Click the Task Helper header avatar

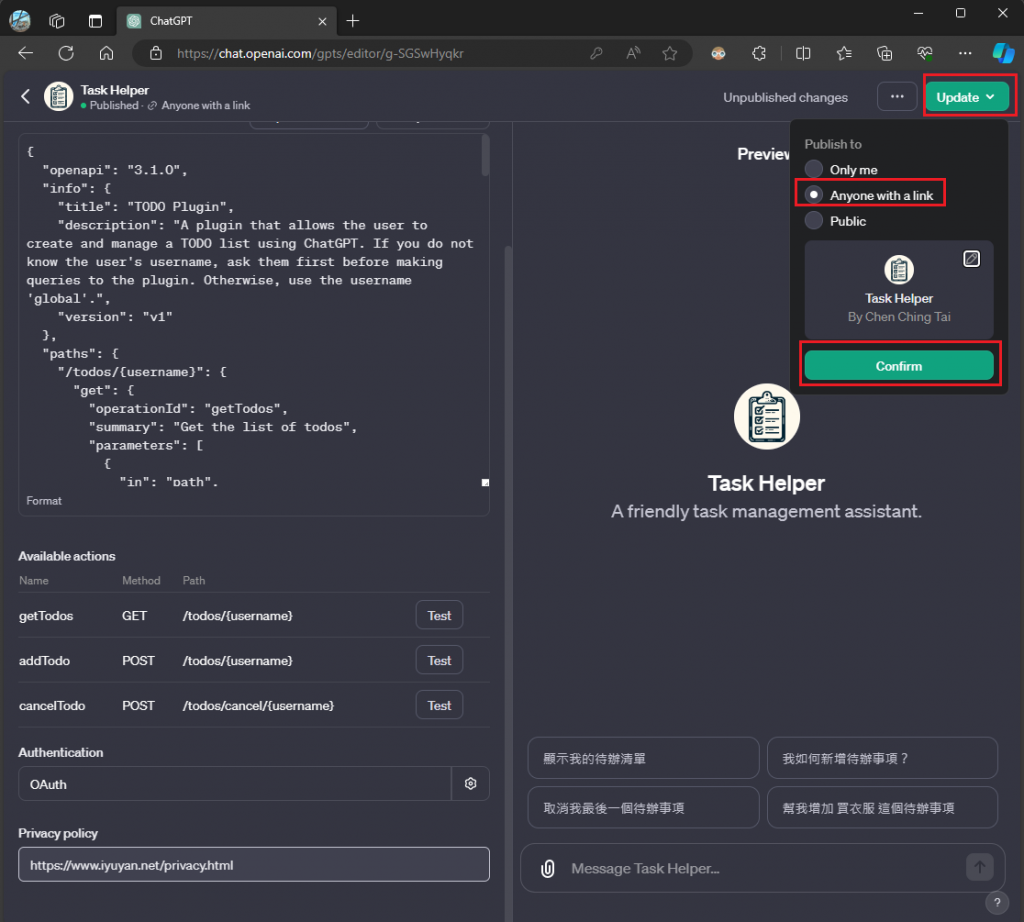click(x=58, y=97)
